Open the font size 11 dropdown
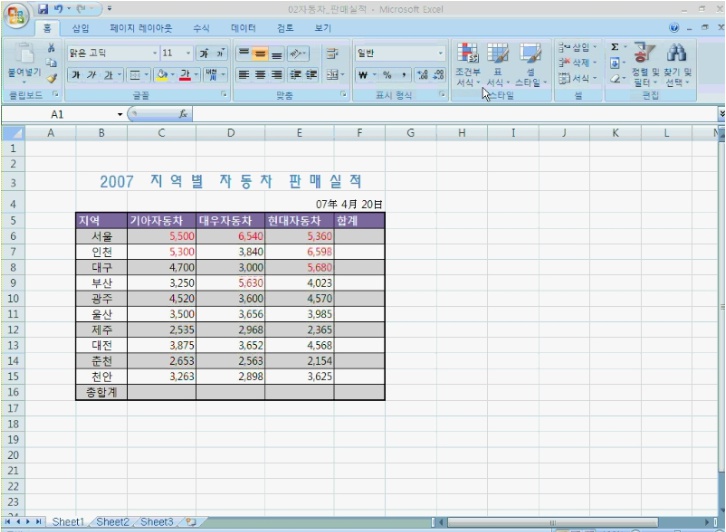Screen dimensions: 726x532 click(188, 53)
